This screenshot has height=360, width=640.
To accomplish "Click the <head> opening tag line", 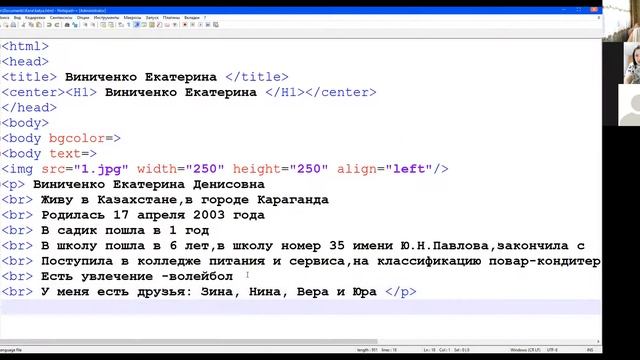I will pos(25,62).
